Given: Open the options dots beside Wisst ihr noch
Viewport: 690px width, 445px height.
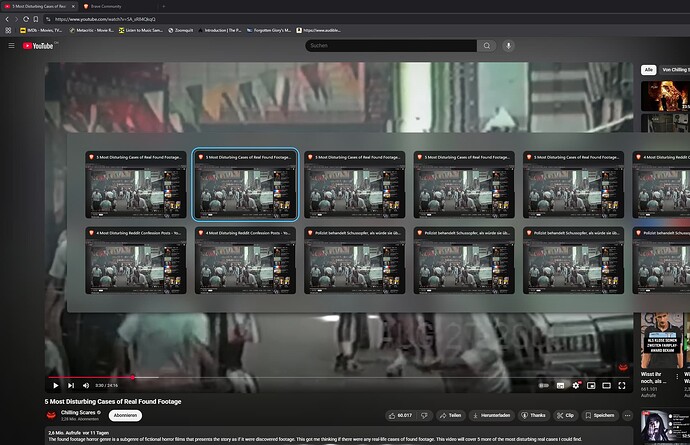Looking at the screenshot, I should (x=677, y=377).
